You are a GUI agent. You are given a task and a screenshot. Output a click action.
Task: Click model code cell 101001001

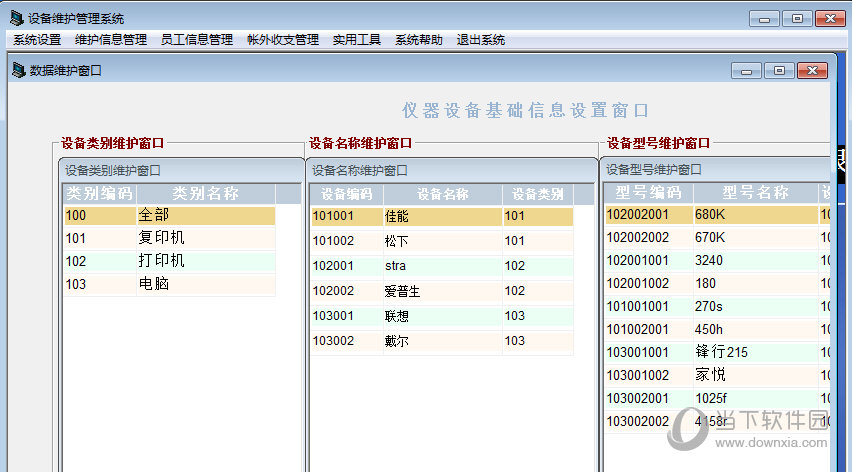(649, 306)
